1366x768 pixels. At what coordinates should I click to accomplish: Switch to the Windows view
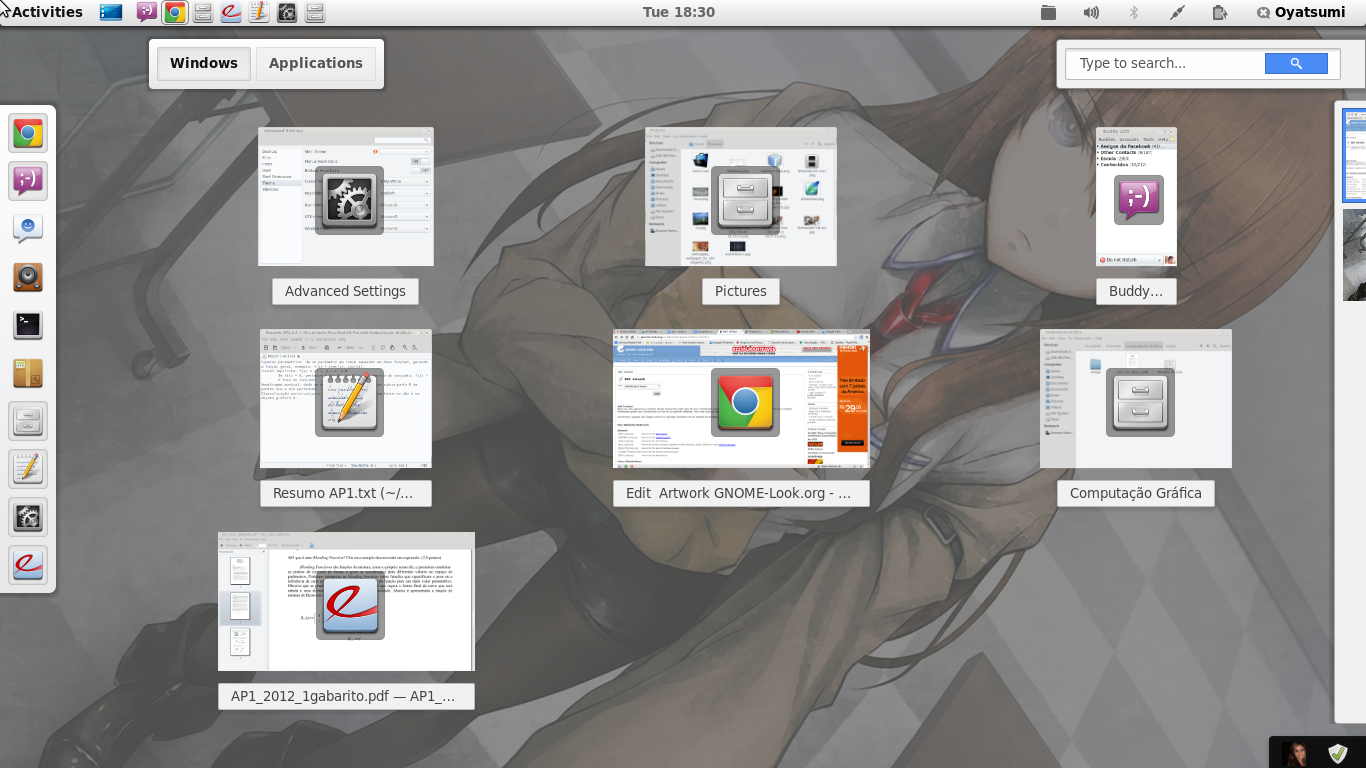pos(203,63)
